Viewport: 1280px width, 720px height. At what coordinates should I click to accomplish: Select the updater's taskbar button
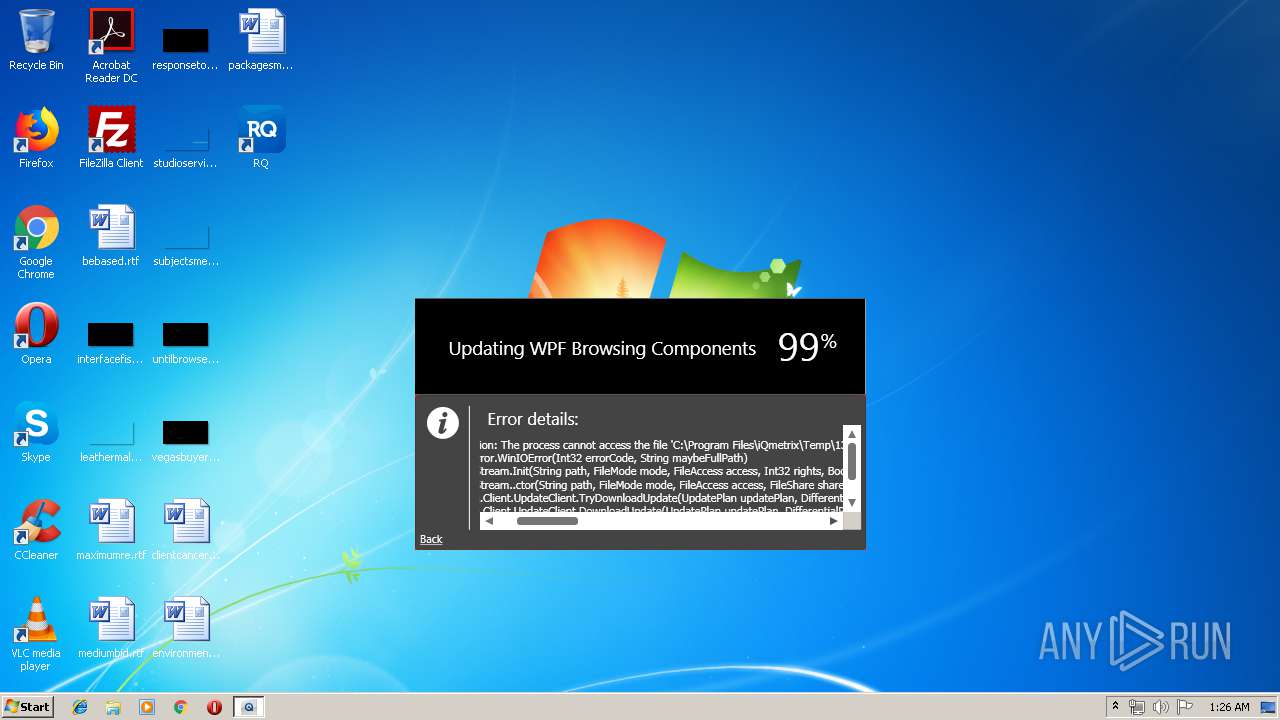point(249,707)
